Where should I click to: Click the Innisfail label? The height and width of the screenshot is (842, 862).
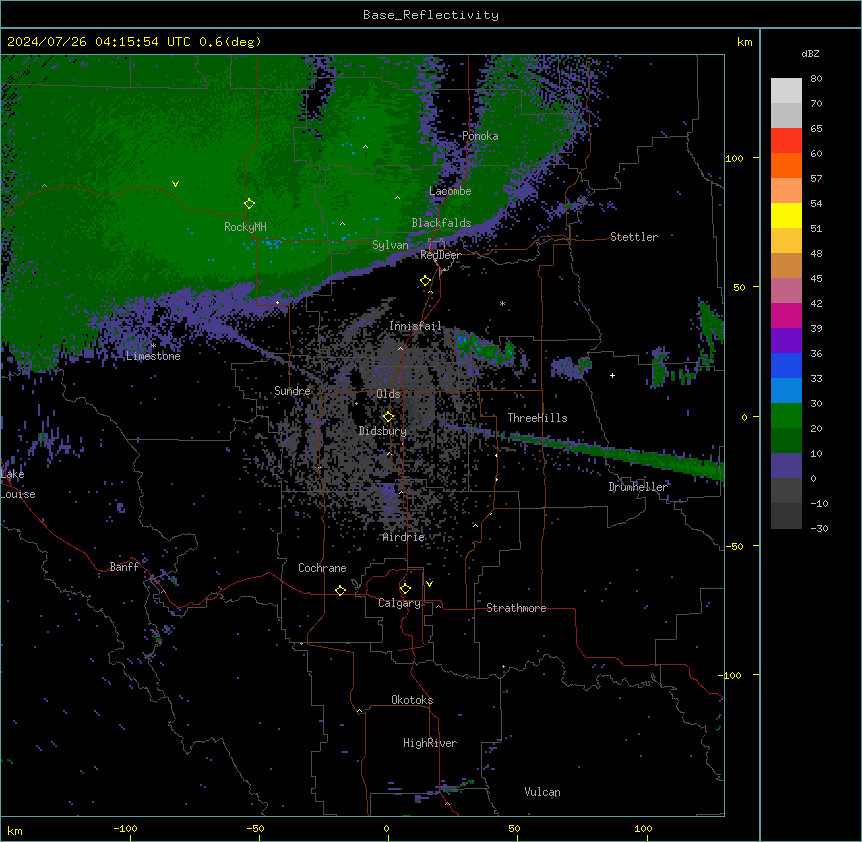(x=415, y=326)
